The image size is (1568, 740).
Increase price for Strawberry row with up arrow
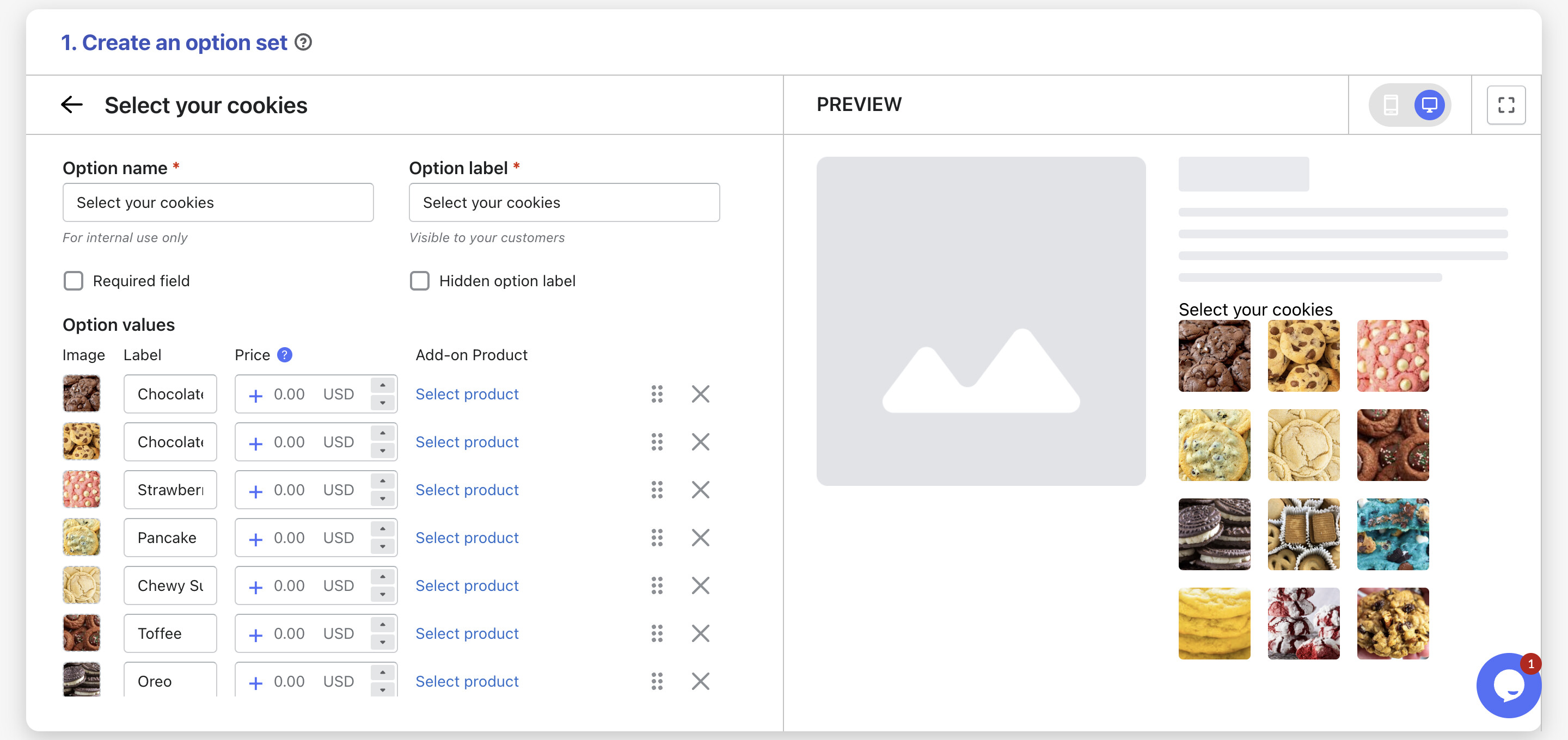pos(382,481)
